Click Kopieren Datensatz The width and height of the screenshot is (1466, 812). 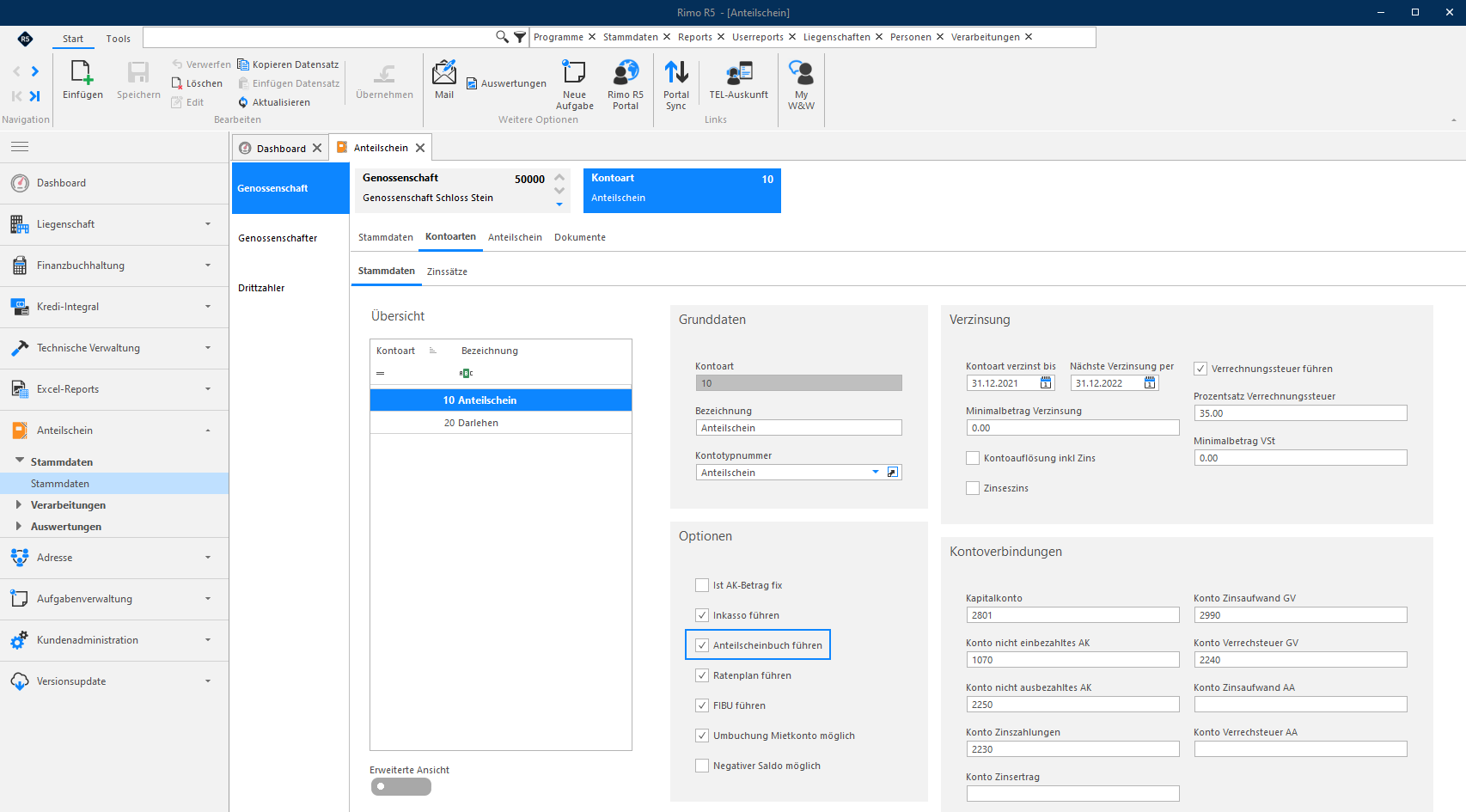(288, 64)
